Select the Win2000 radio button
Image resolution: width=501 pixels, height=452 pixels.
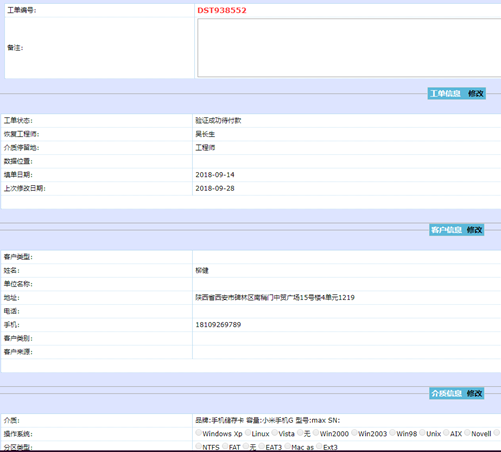tap(316, 433)
